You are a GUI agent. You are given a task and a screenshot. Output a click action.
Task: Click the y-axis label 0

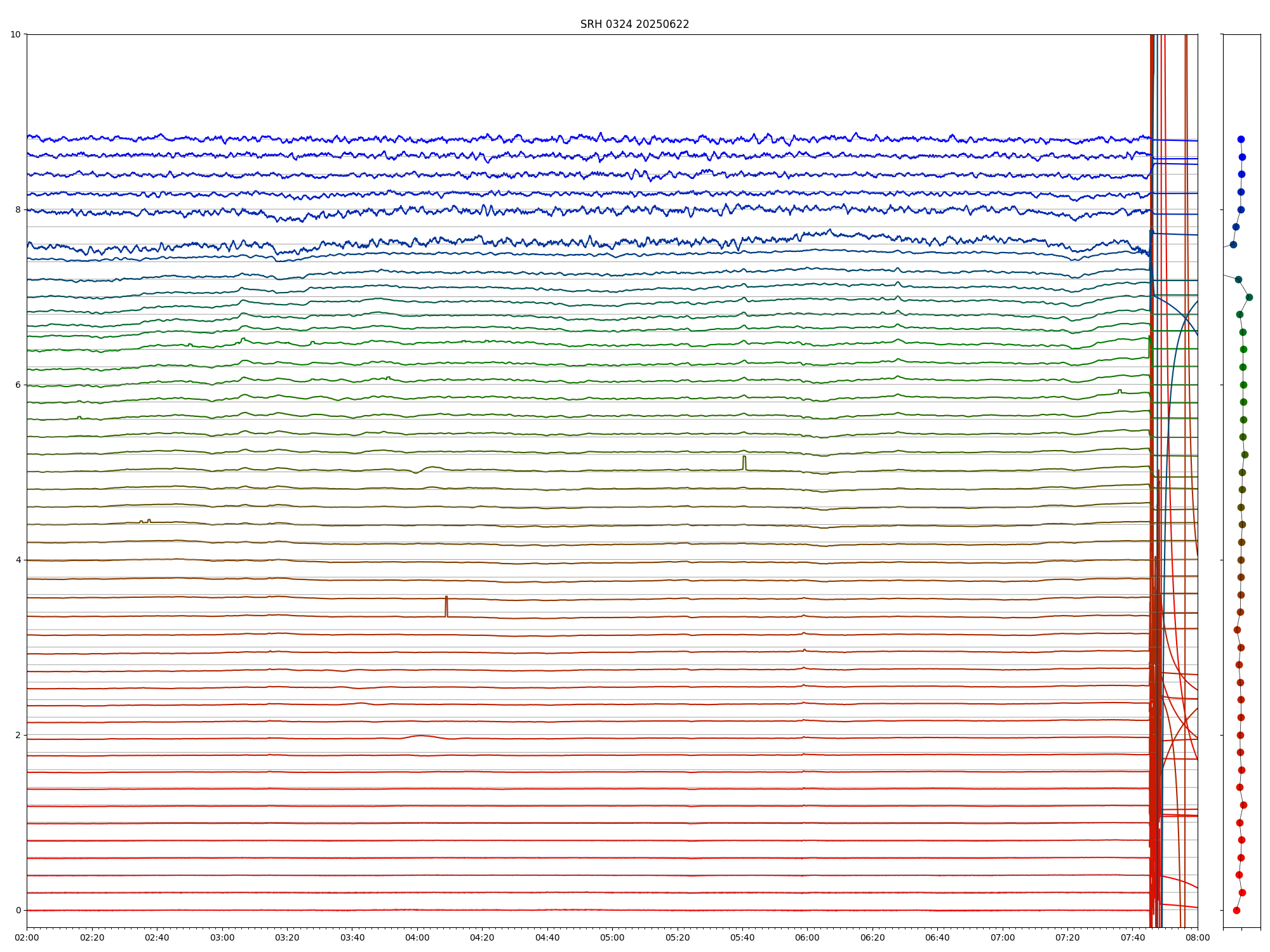tap(18, 910)
